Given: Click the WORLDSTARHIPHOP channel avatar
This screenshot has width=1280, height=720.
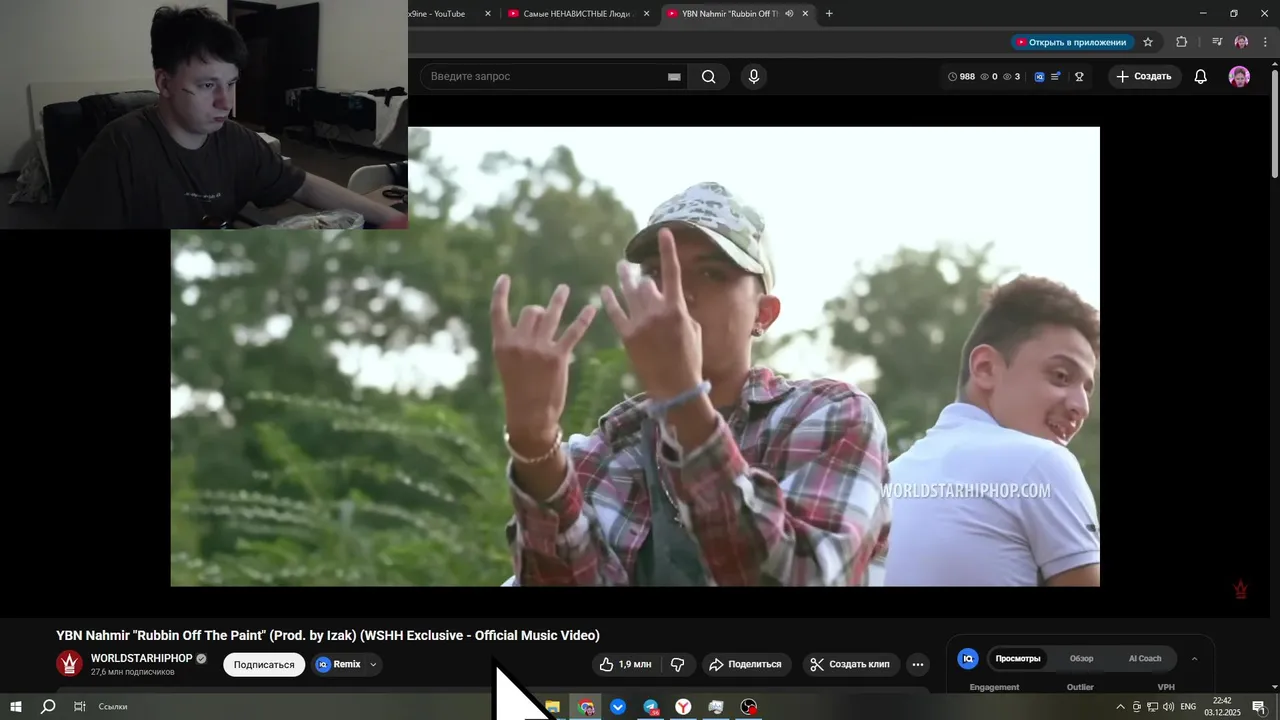Looking at the screenshot, I should (69, 664).
